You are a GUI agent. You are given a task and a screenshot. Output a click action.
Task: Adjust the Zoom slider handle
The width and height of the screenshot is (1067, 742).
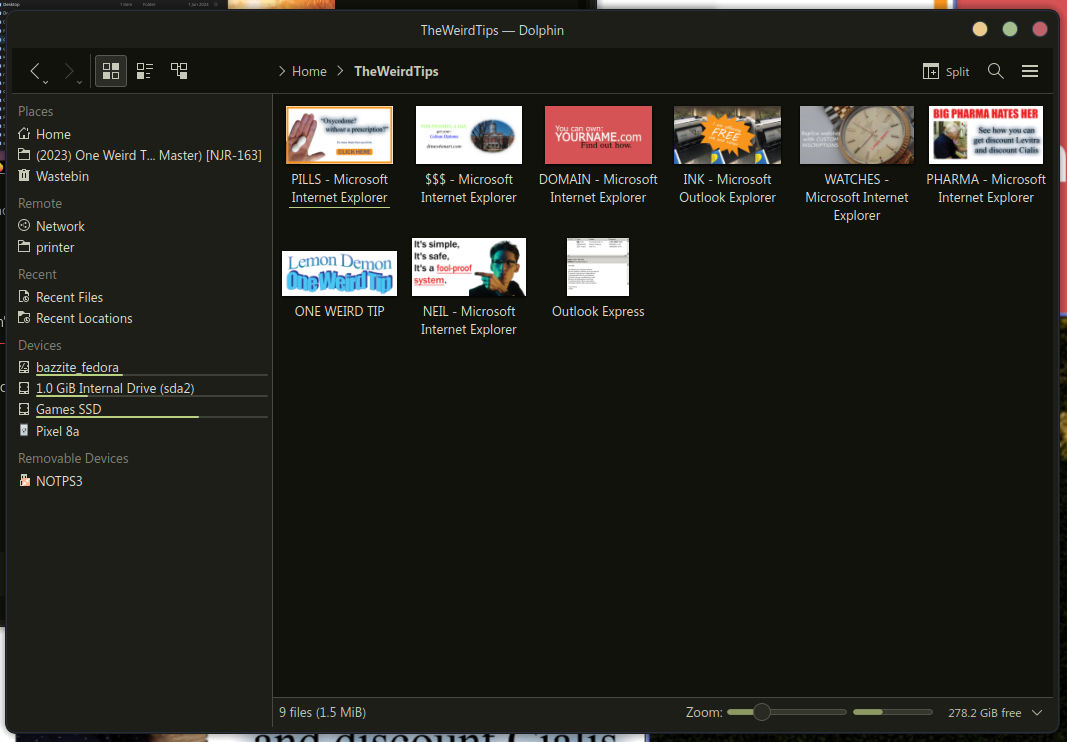pyautogui.click(x=761, y=712)
